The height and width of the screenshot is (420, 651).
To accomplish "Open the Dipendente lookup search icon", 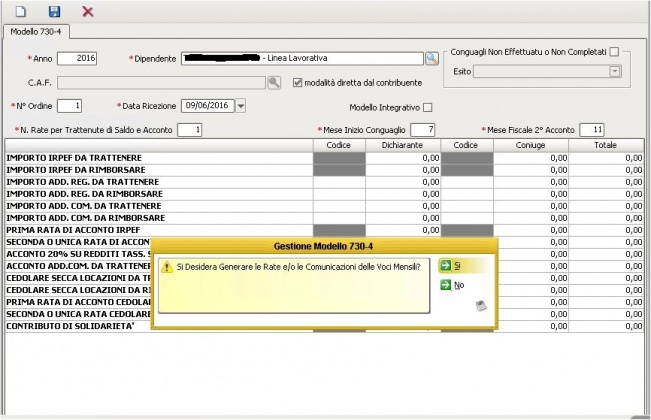I will pos(431,59).
